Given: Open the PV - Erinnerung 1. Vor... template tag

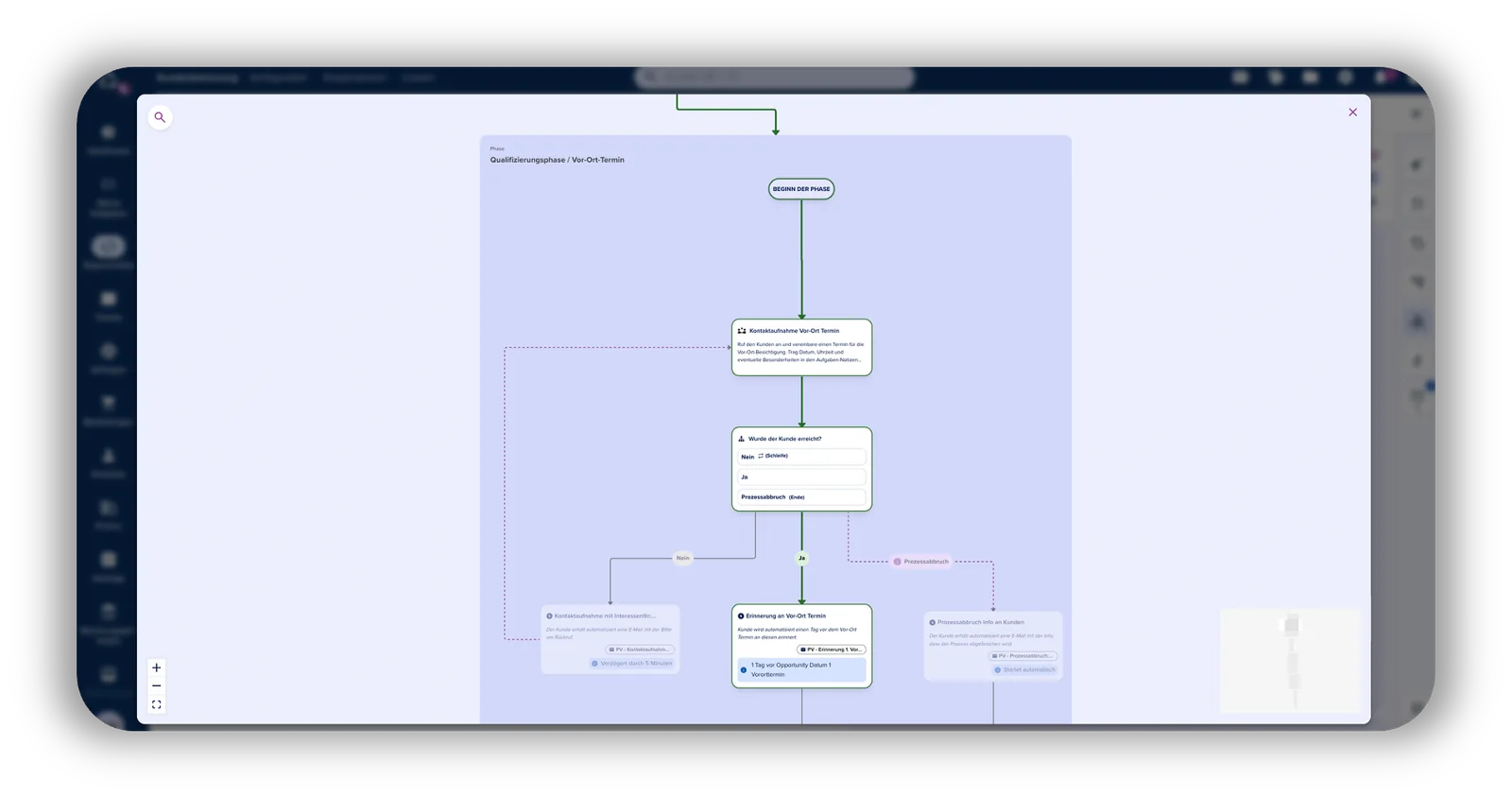Looking at the screenshot, I should (832, 650).
